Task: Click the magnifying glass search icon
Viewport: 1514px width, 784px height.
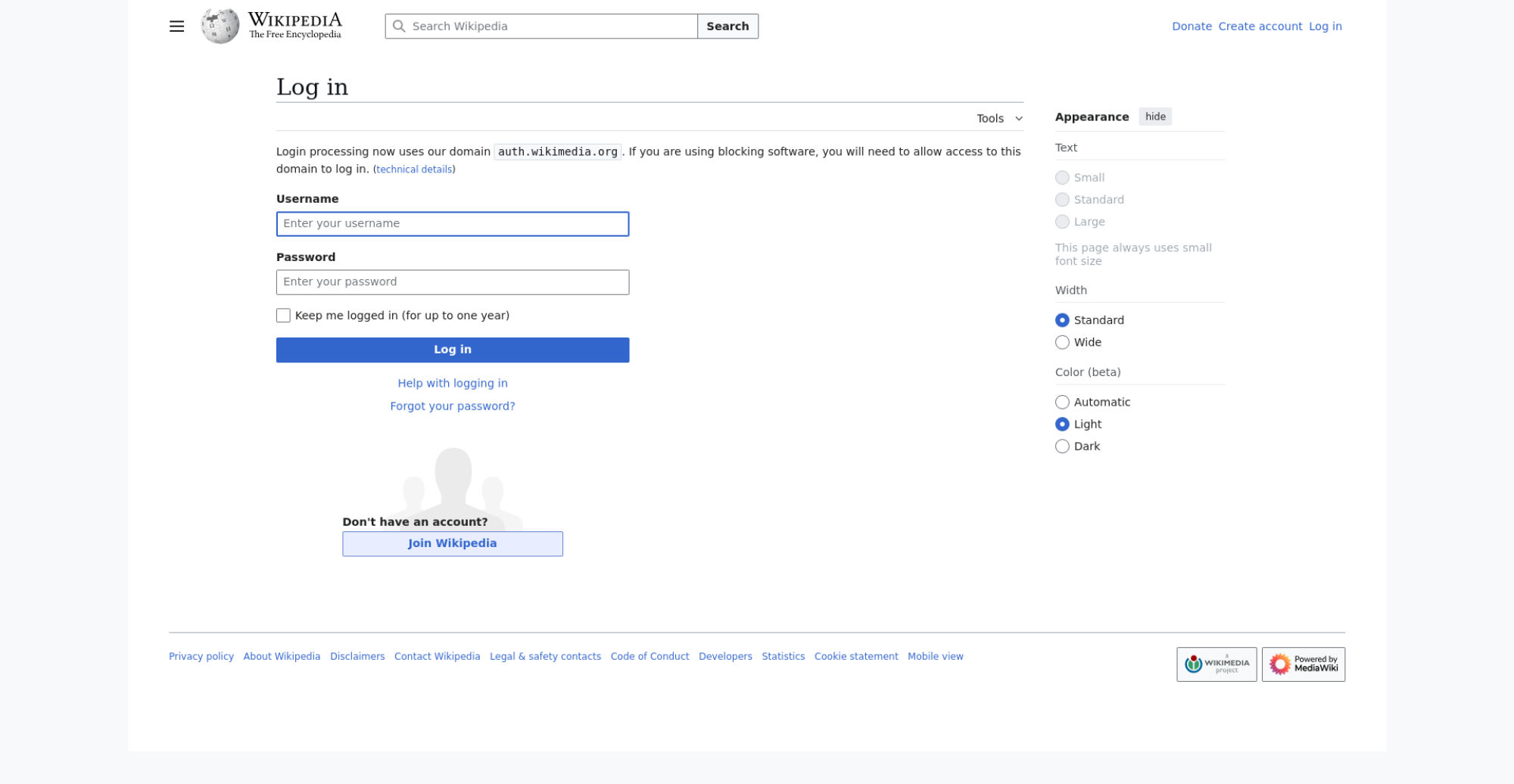Action: (x=399, y=26)
